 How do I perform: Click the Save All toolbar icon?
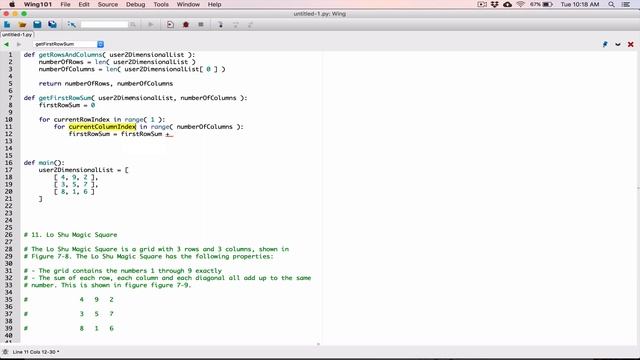[52, 24]
